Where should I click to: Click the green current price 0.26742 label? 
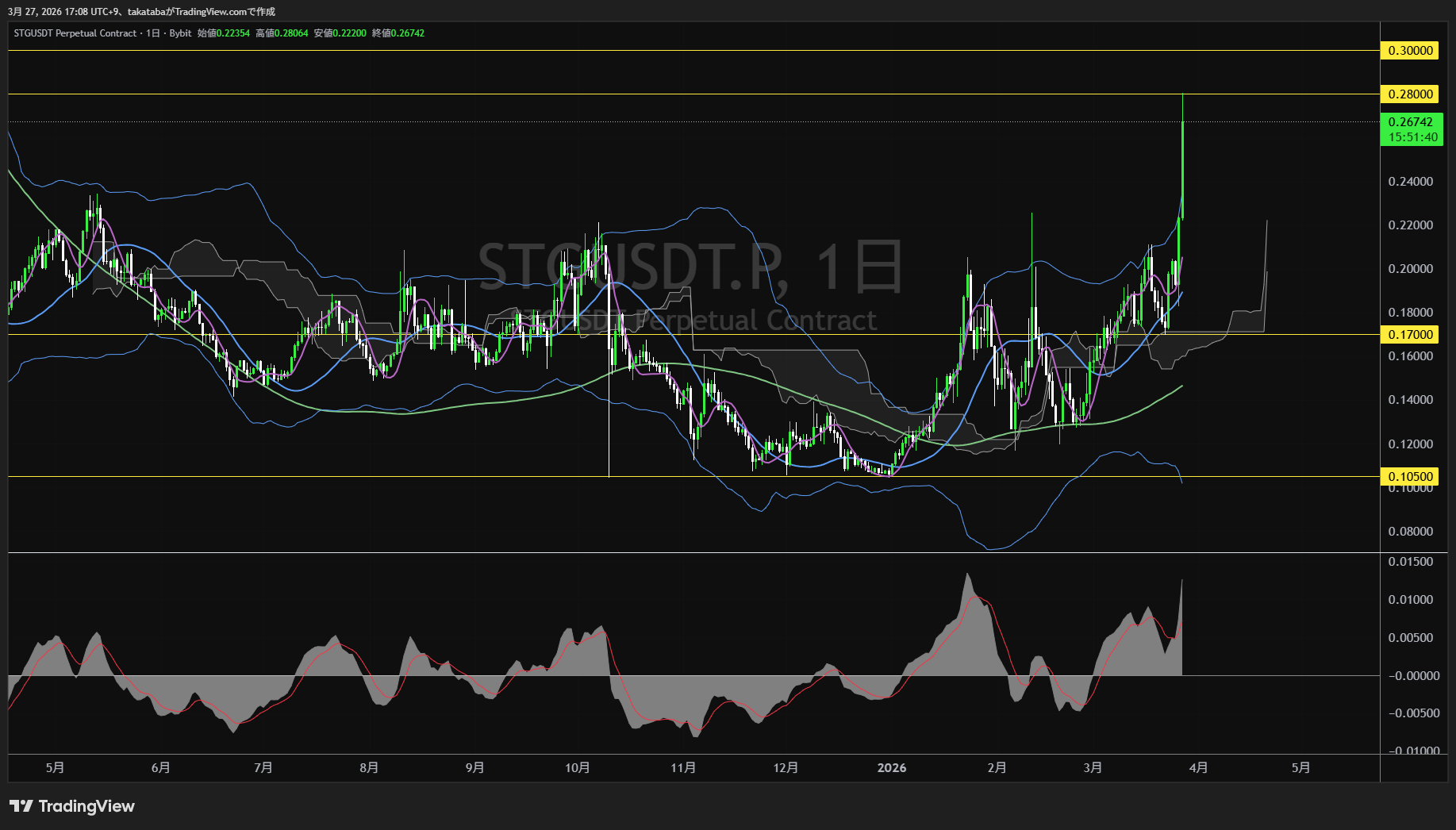coord(1410,122)
